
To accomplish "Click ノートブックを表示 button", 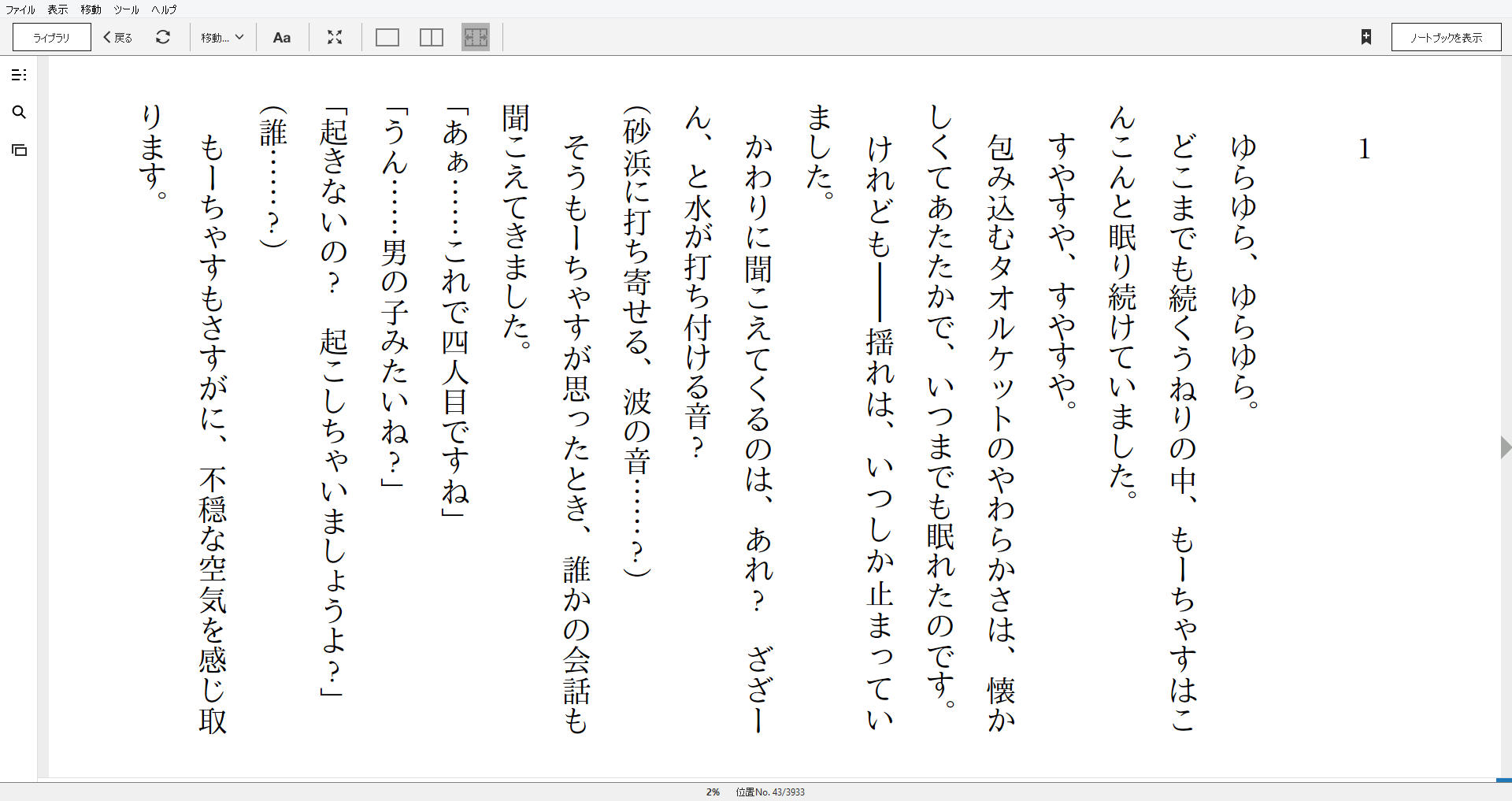I will [1446, 37].
